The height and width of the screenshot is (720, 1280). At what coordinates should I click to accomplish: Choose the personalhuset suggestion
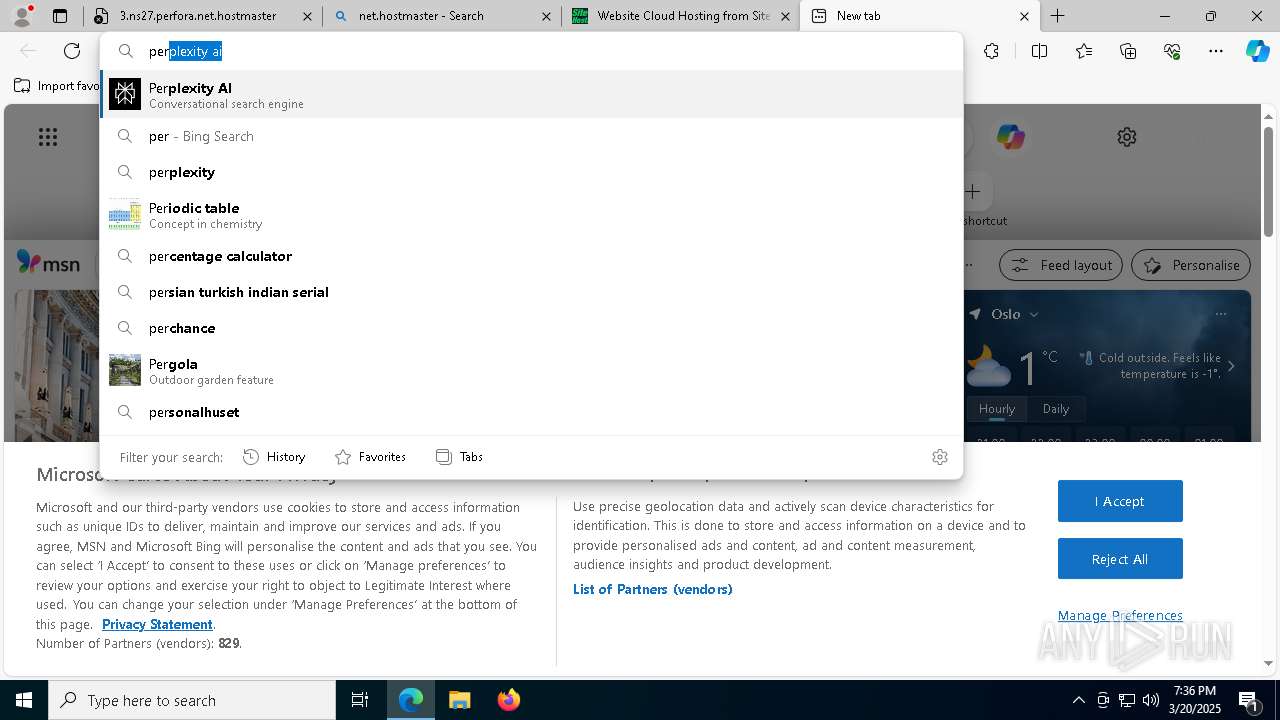point(531,412)
